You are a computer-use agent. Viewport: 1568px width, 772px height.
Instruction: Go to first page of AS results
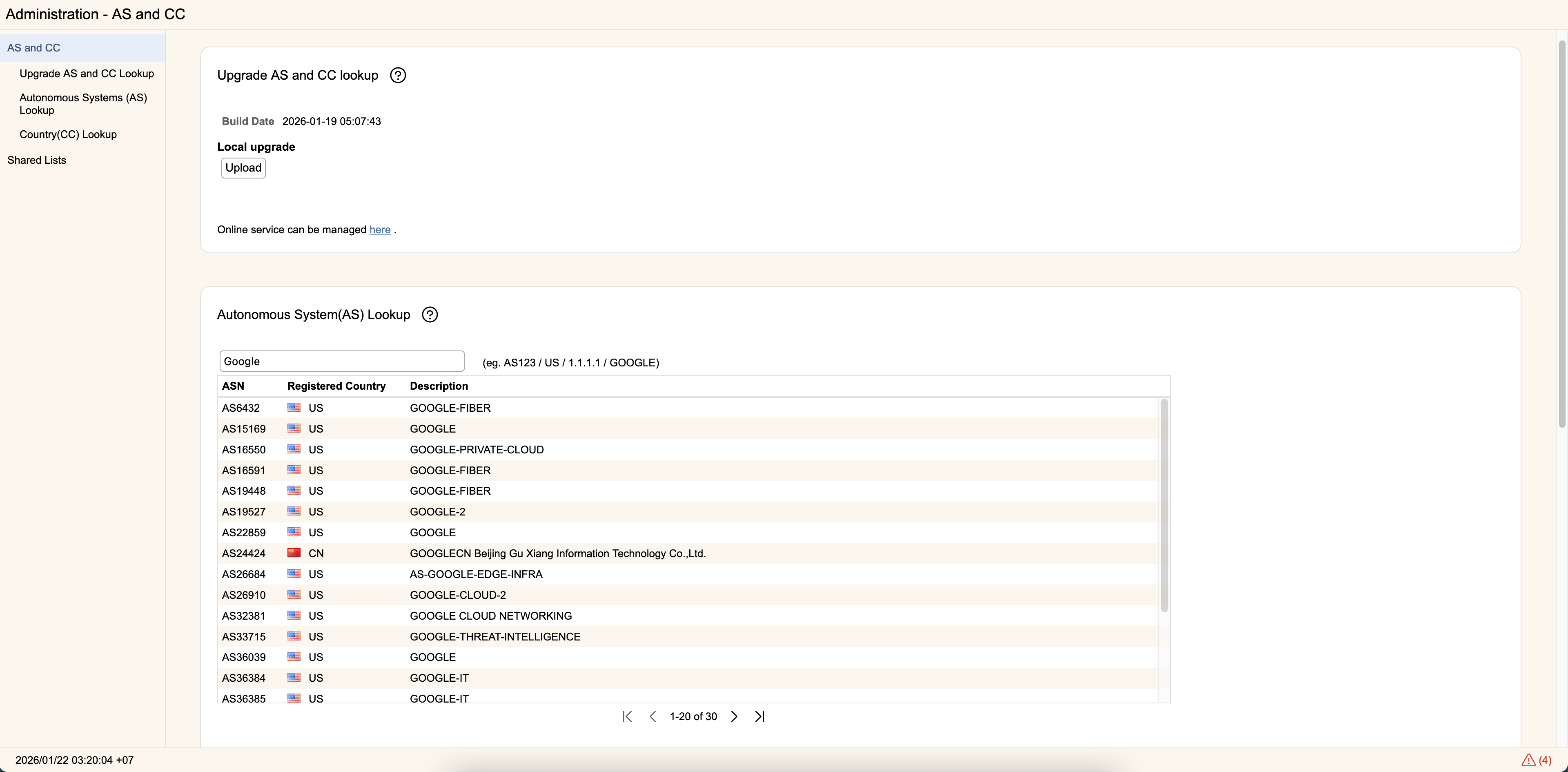click(x=628, y=716)
